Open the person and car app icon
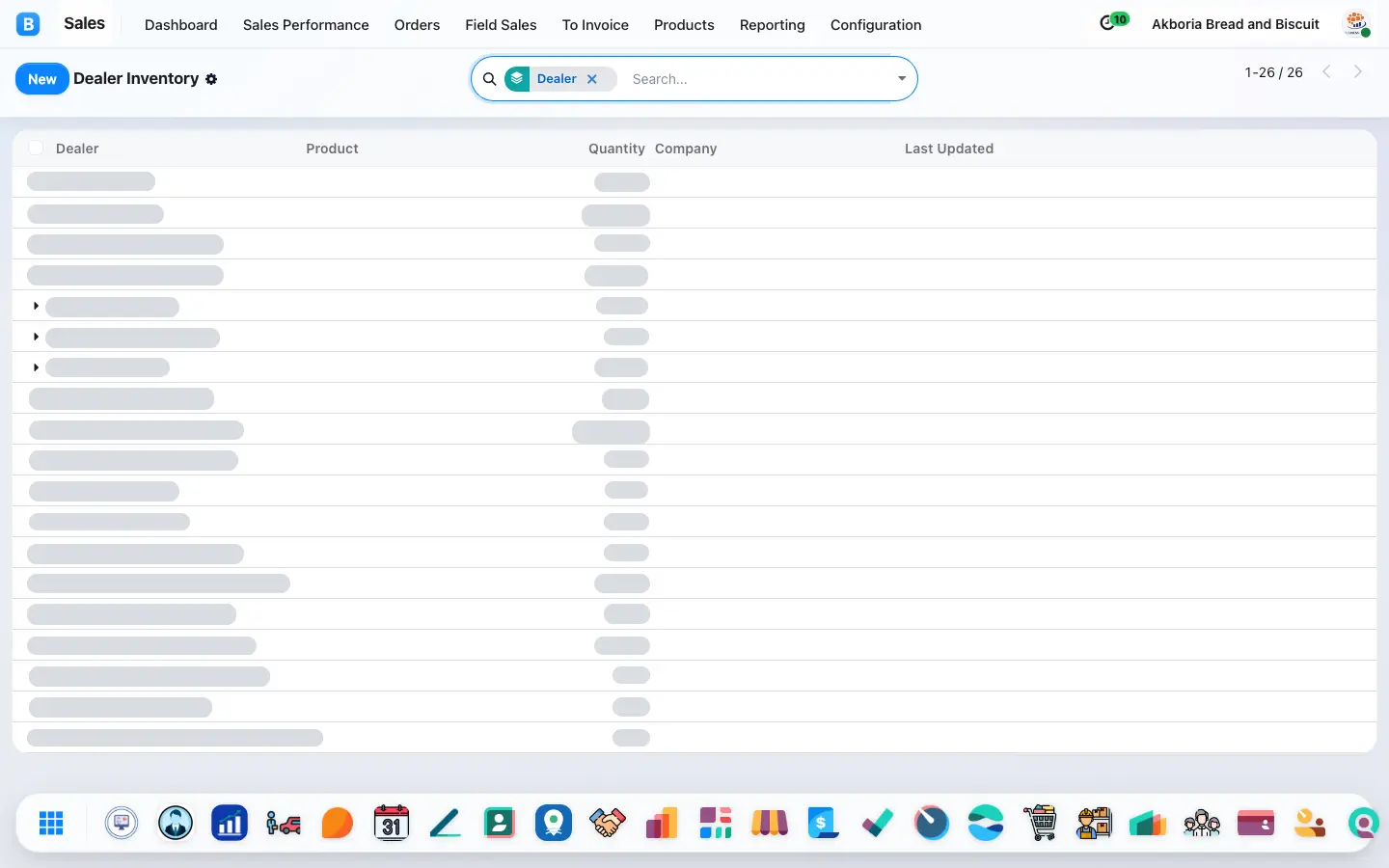This screenshot has height=868, width=1389. [284, 823]
